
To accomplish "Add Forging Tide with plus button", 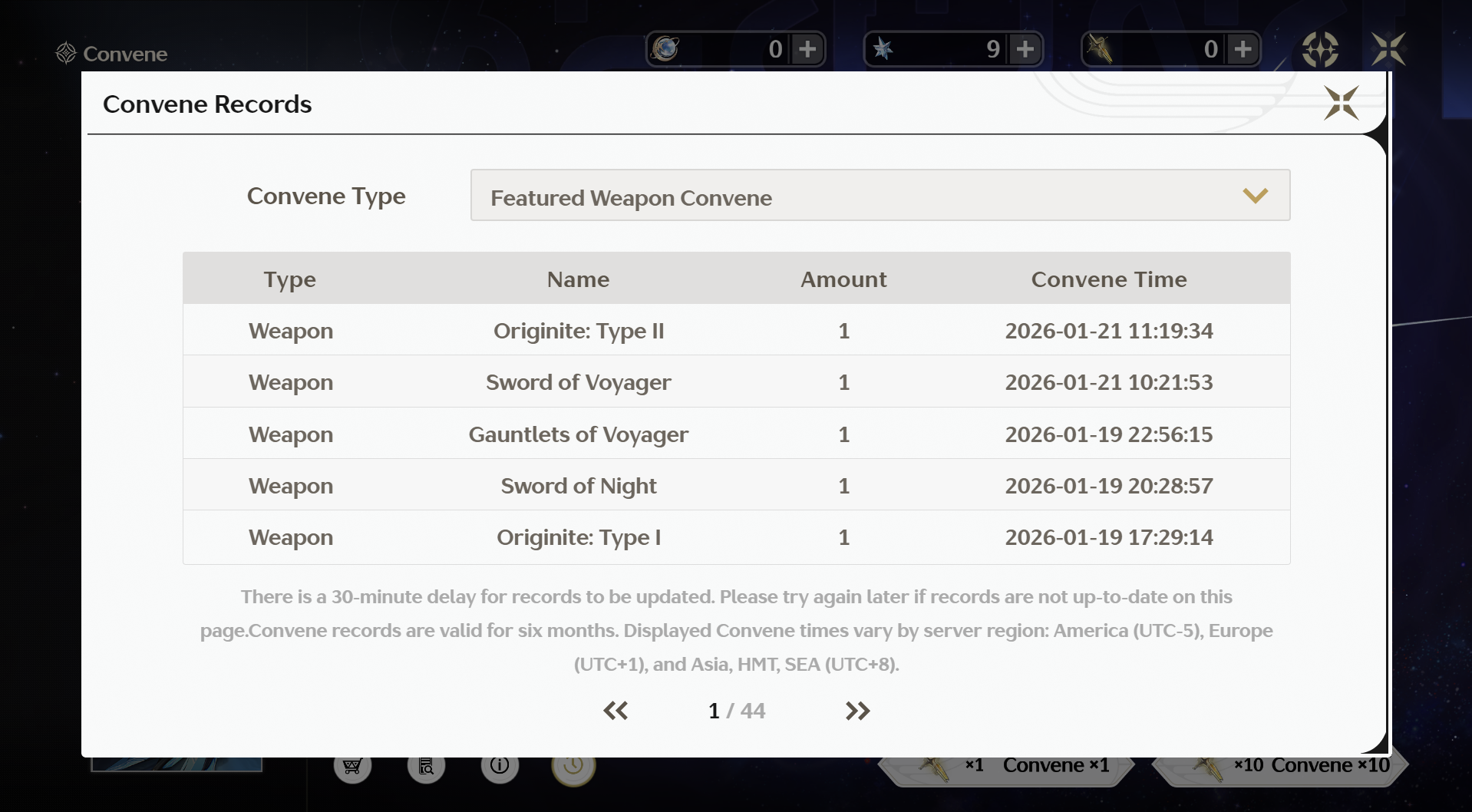I will [1243, 50].
